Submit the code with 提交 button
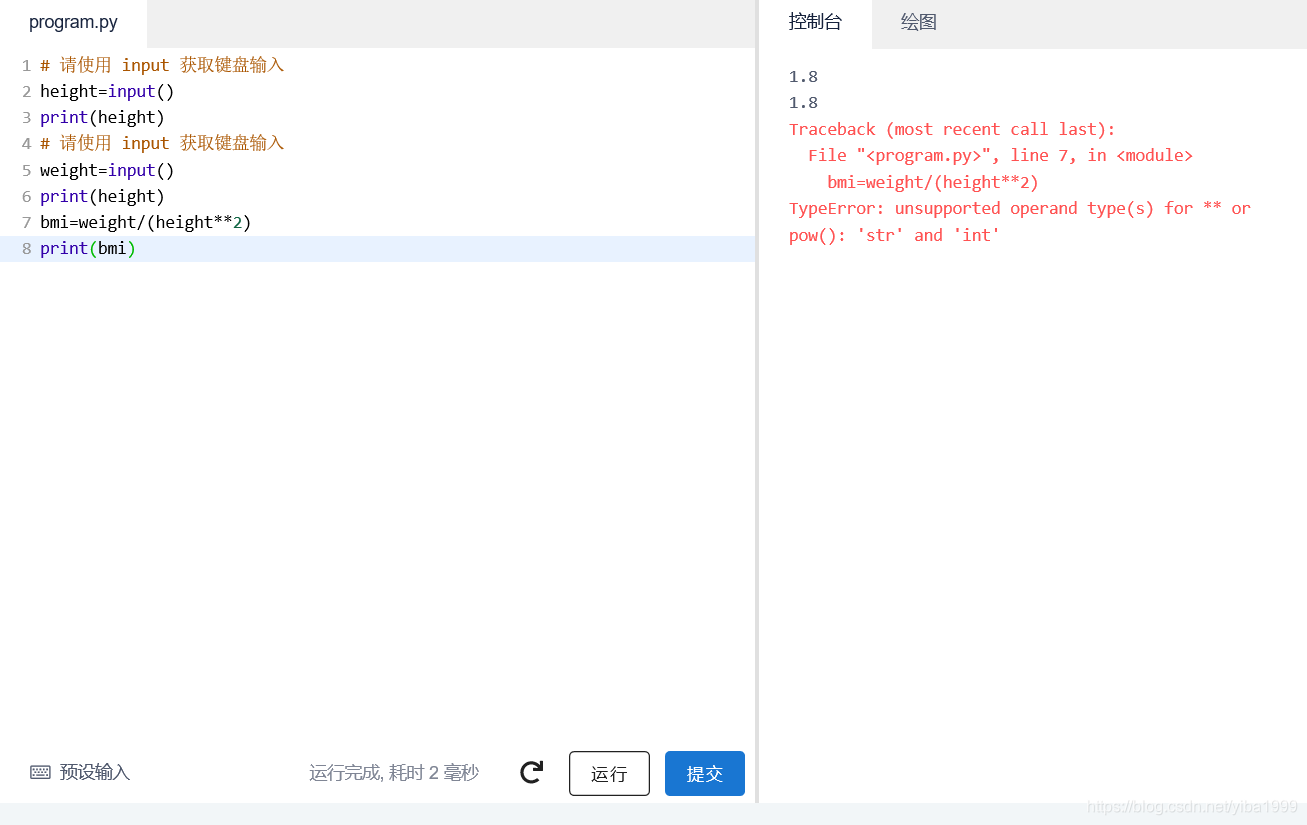This screenshot has height=825, width=1307. pos(705,773)
